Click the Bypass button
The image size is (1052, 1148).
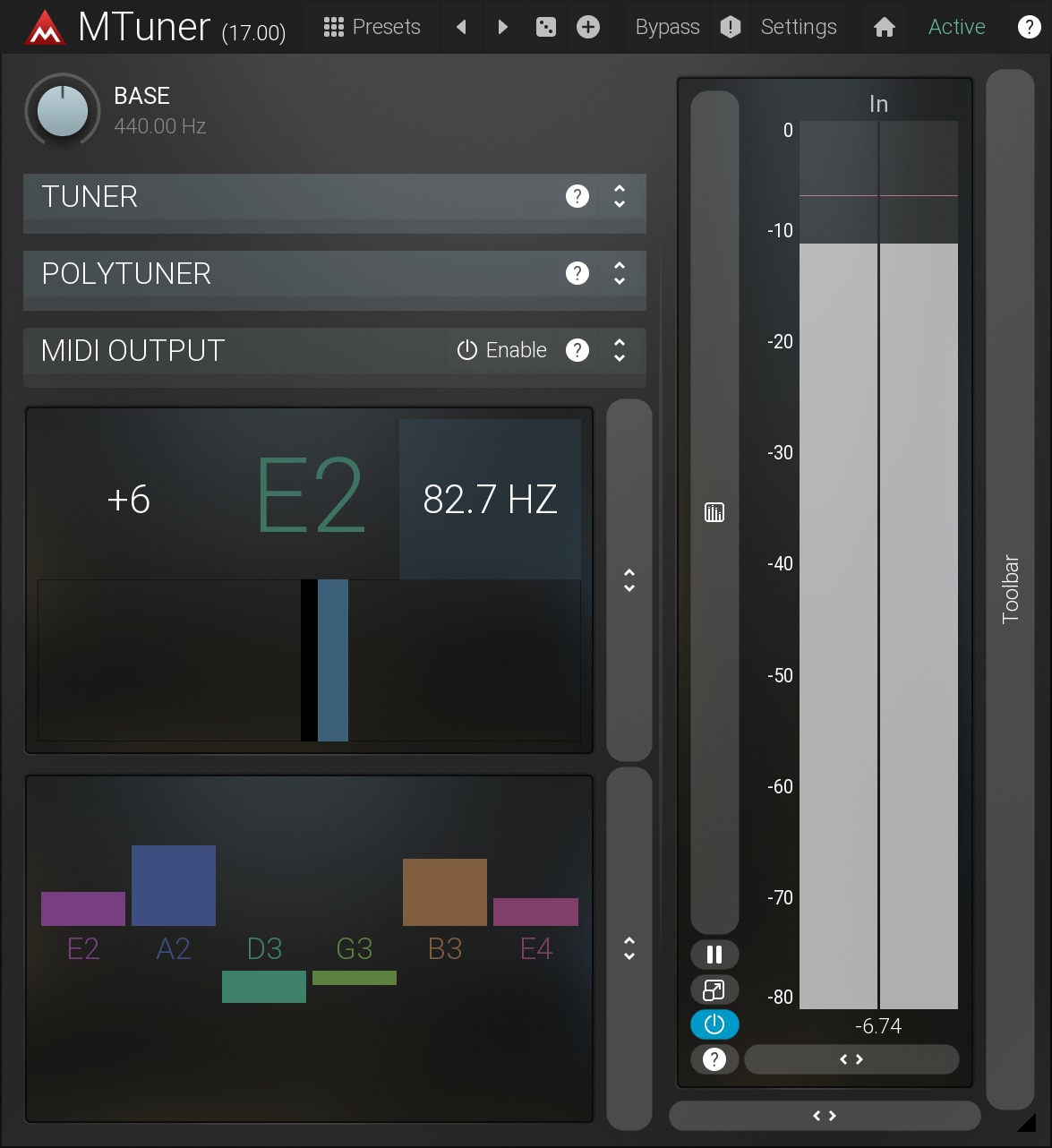(667, 28)
